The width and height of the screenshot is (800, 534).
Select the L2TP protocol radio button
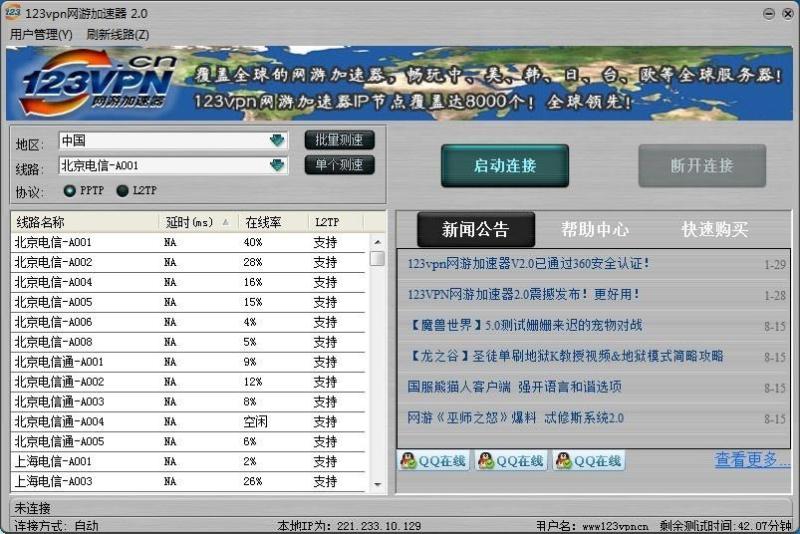(x=122, y=191)
